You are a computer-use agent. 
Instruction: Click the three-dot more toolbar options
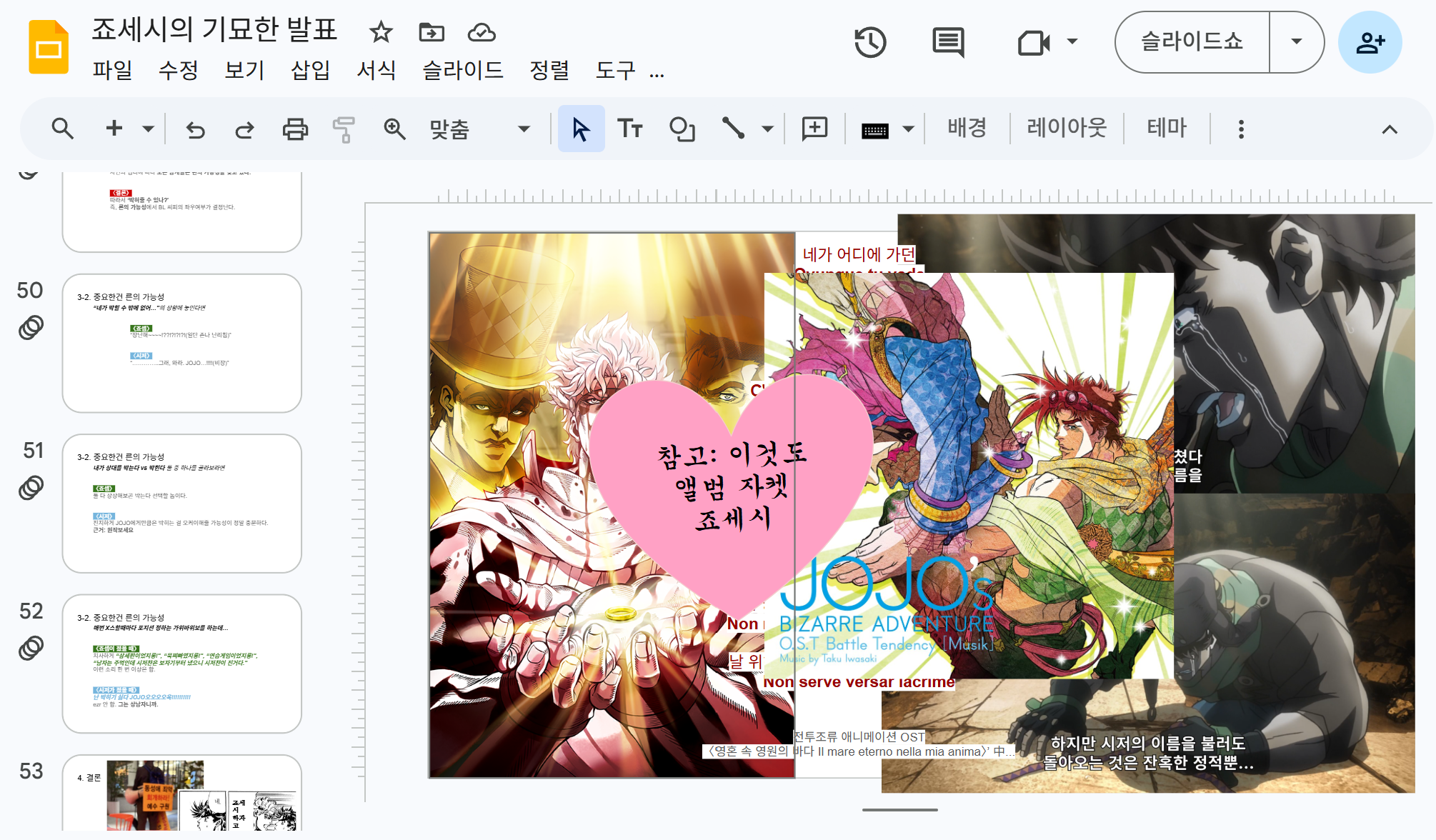(x=1241, y=129)
